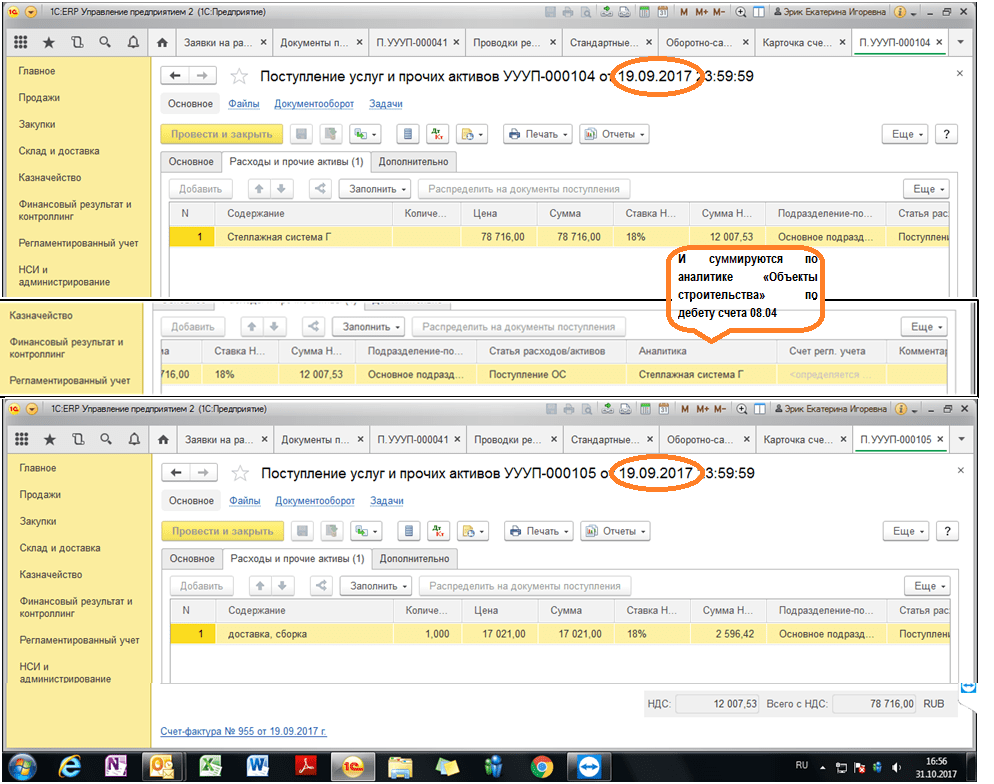Expand create-based-on dropdown in document УУУП-000104
The image size is (994, 784).
[365, 134]
